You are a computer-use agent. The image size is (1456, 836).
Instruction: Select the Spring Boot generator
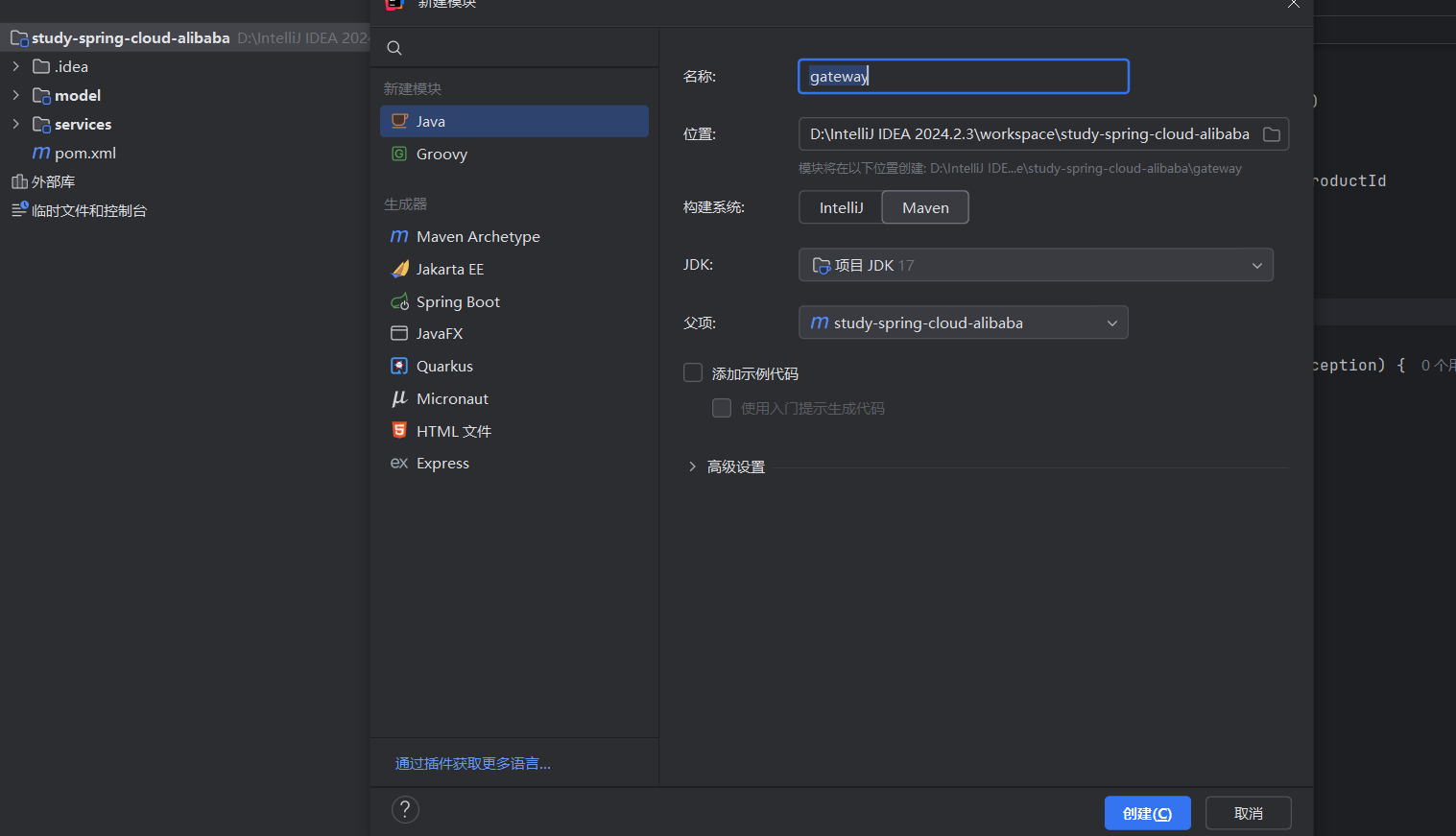(458, 301)
